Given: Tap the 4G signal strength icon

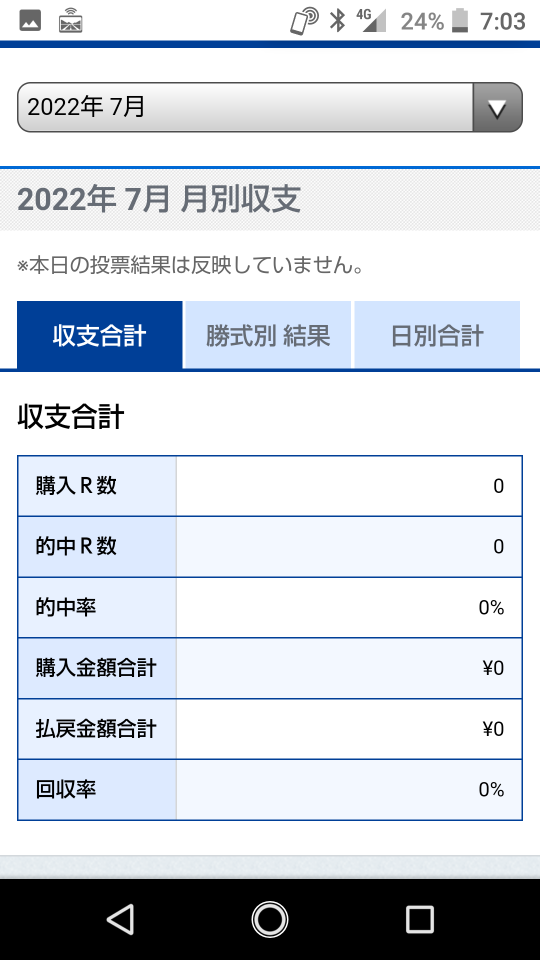Looking at the screenshot, I should [372, 20].
